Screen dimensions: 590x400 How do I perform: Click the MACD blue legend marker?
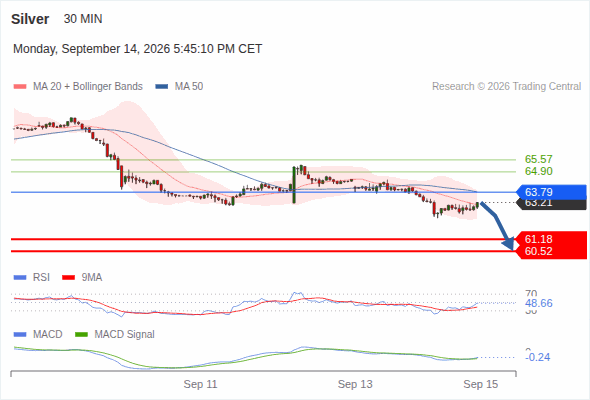pos(20,335)
